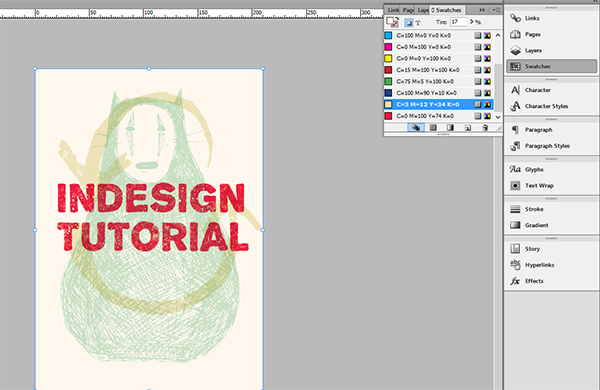600x390 pixels.
Task: Open the Effects panel
Action: (551, 281)
